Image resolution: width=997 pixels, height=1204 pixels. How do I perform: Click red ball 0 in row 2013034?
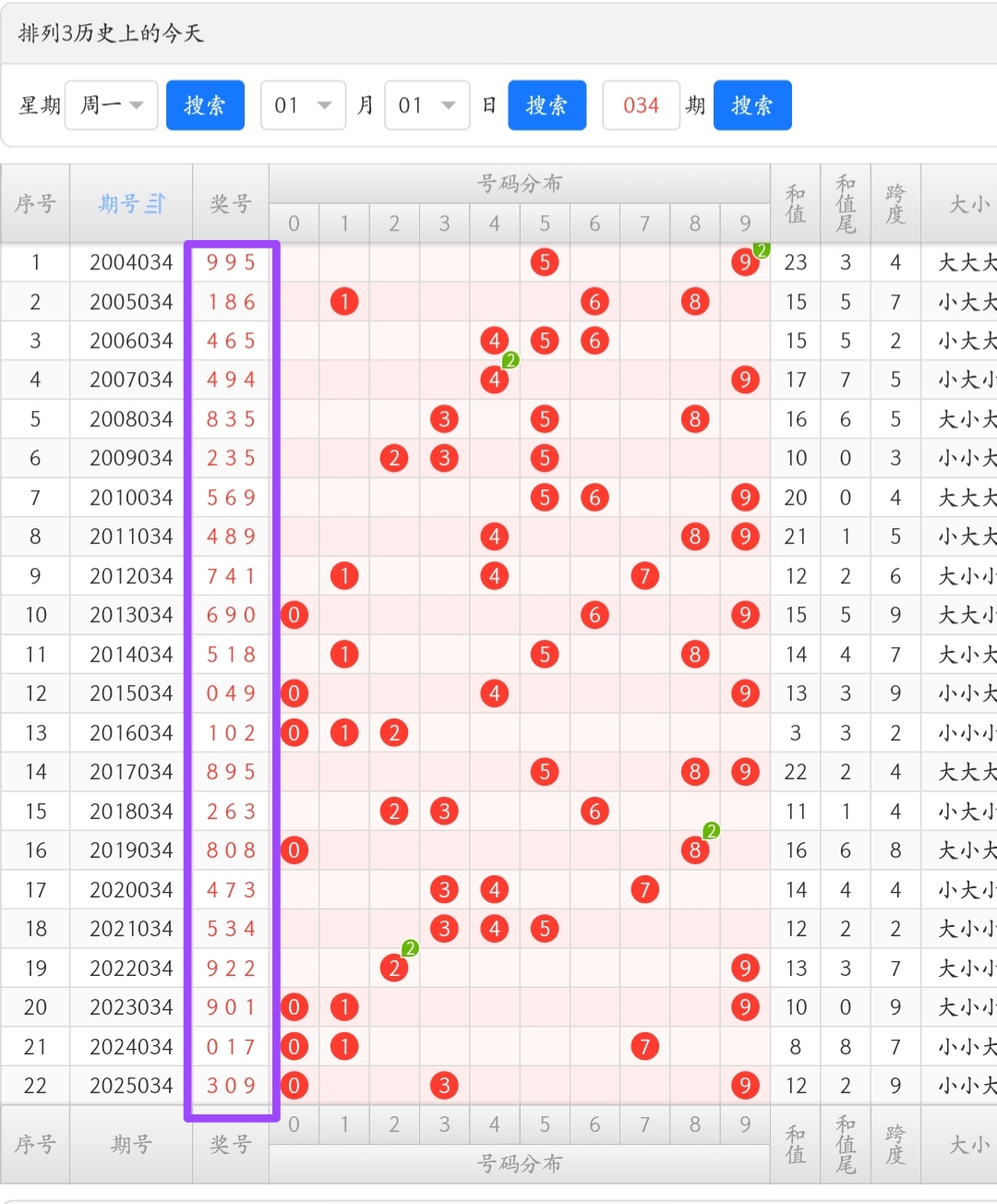pos(294,615)
